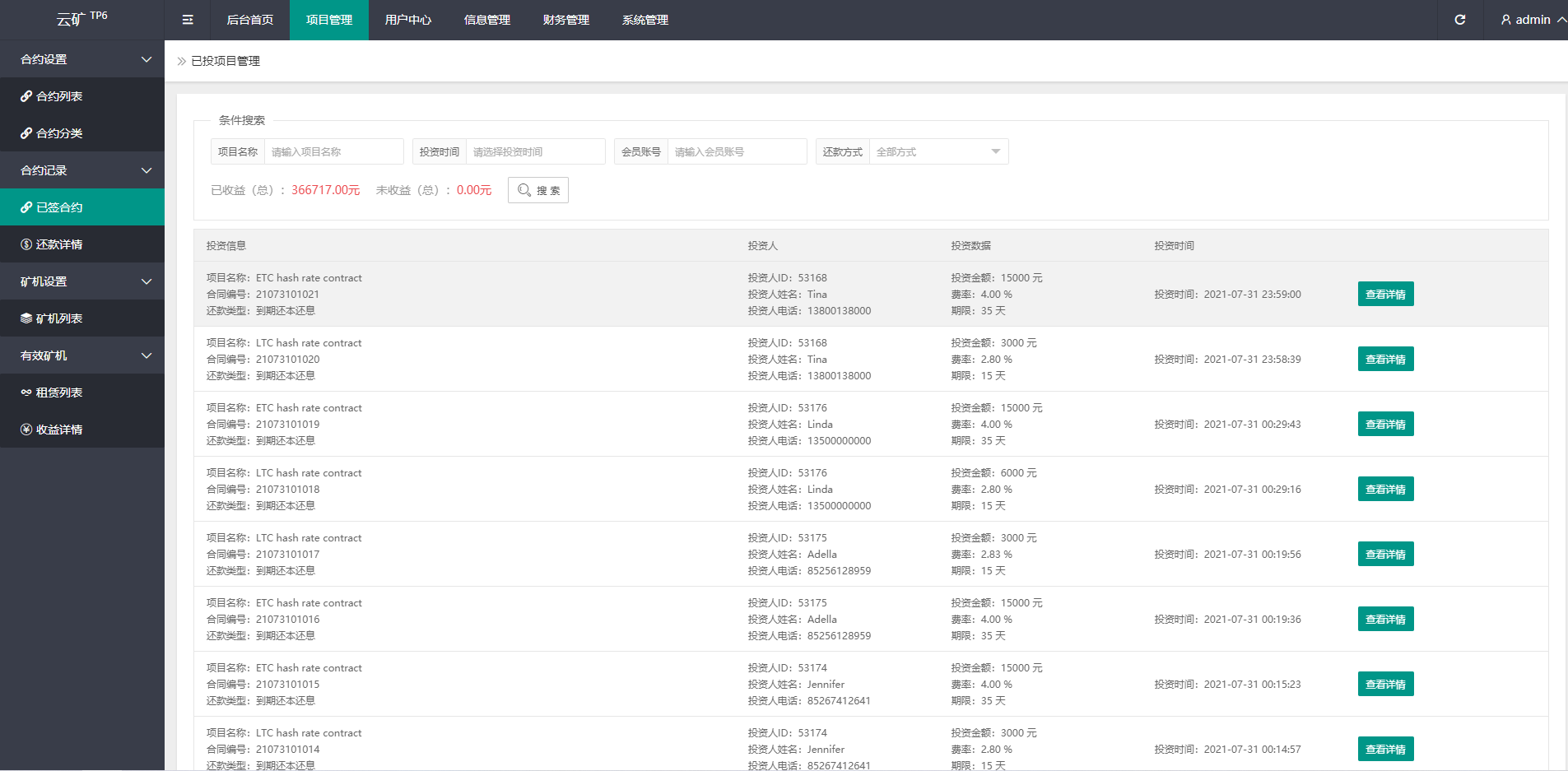This screenshot has width=1568, height=771.
Task: Click the link icon beside 合约列表
Action: 26,96
